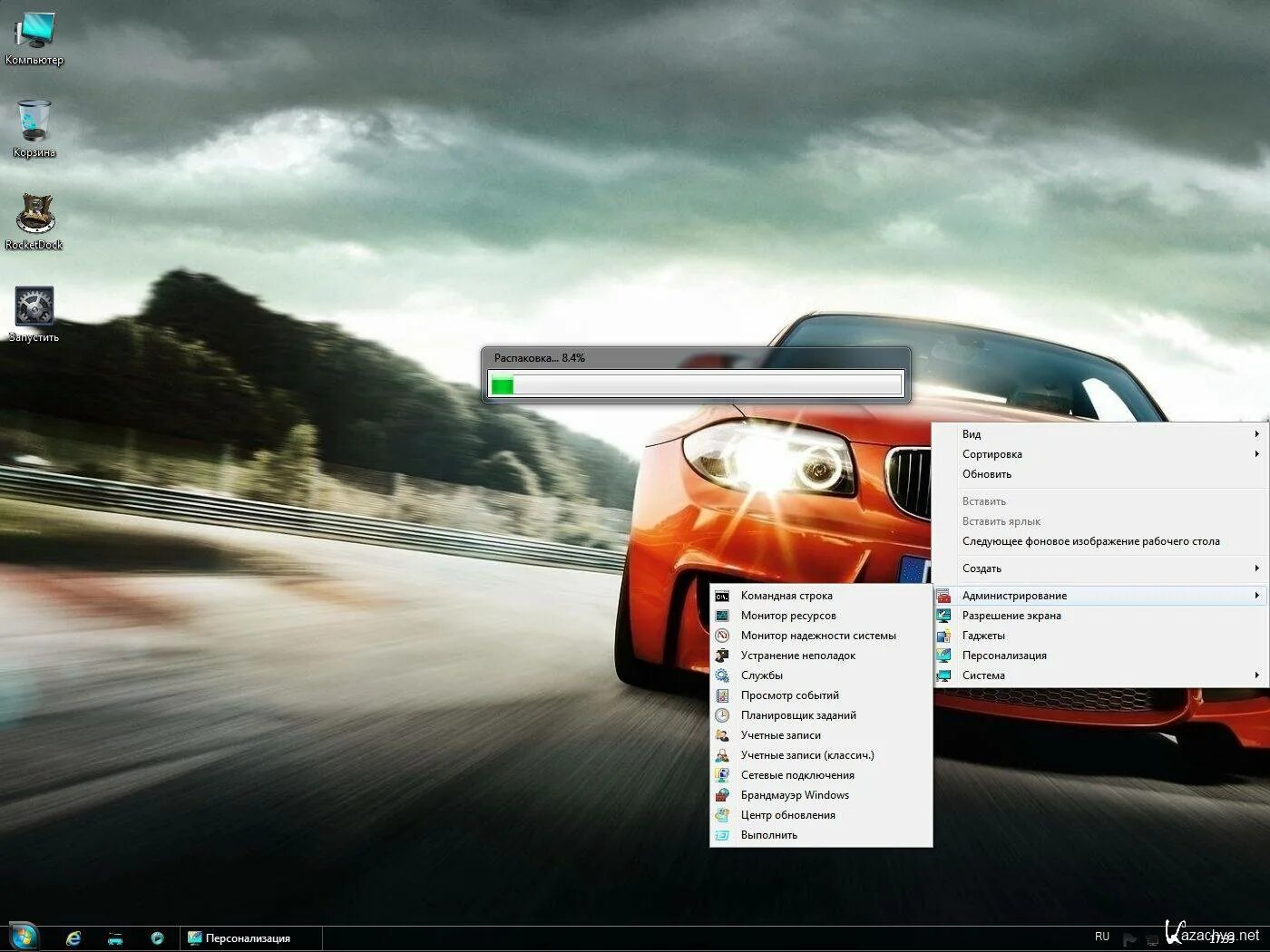
Task: Open the round blue media player taskbar icon
Action: 157,938
